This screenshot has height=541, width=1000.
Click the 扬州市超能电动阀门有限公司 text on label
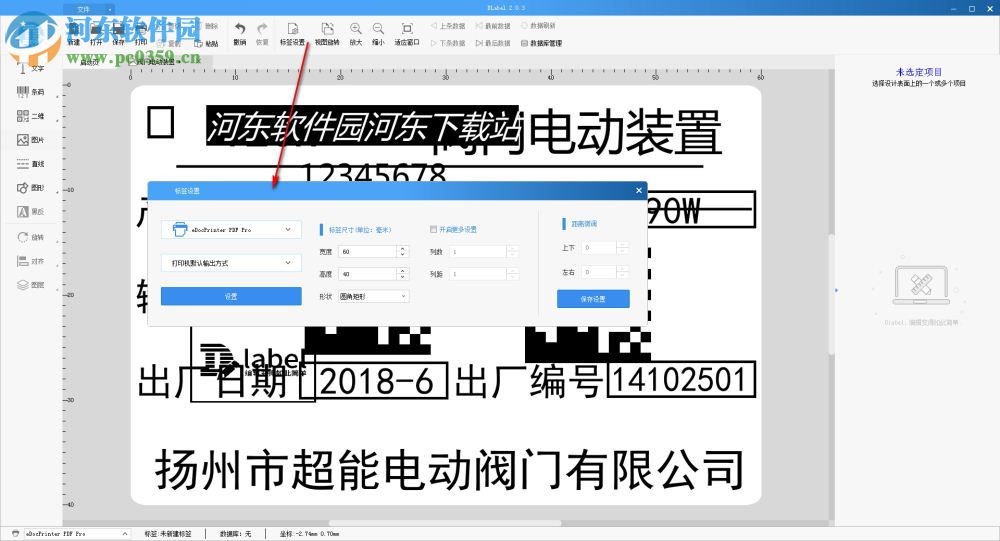click(449, 469)
